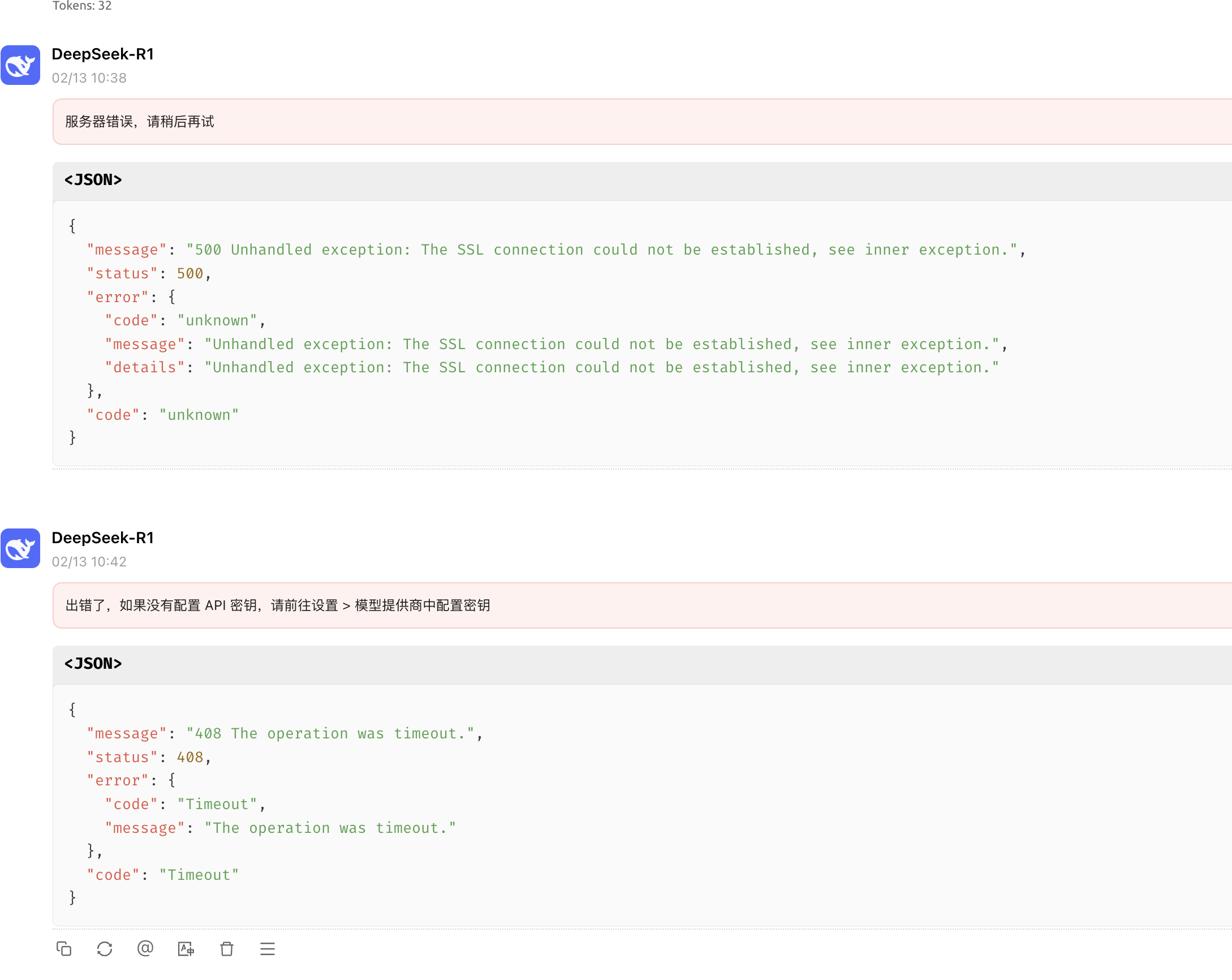Click the "Tokens: 32" label
Screen dimensions: 1232x980
coord(82,6)
